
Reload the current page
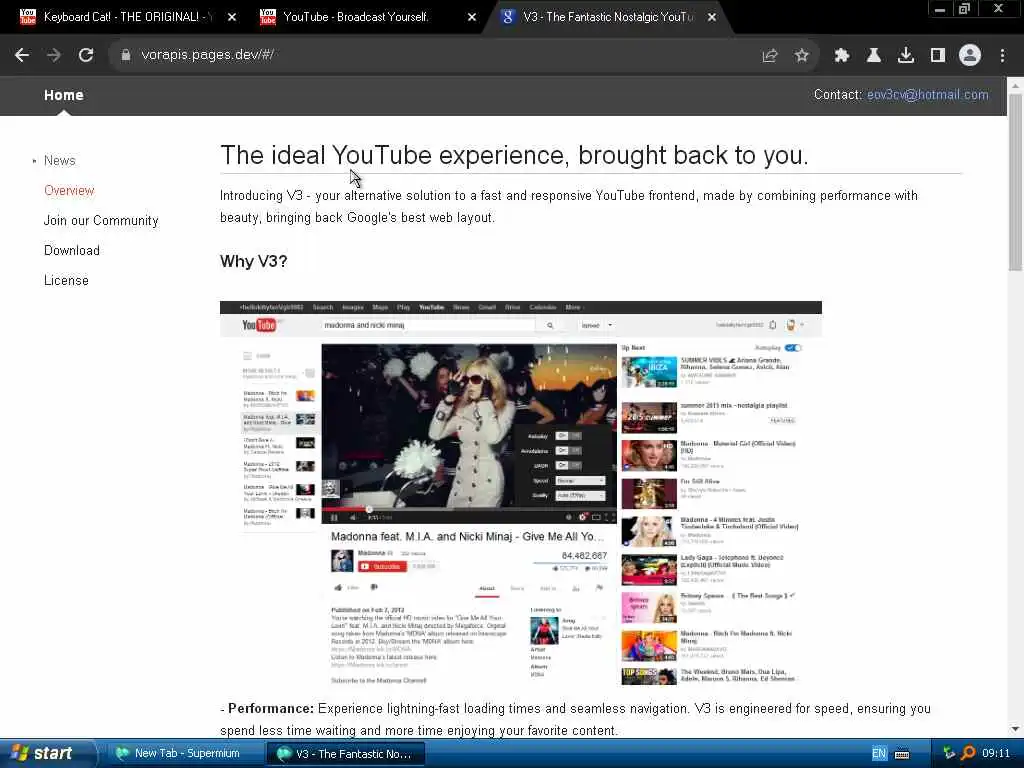point(86,56)
